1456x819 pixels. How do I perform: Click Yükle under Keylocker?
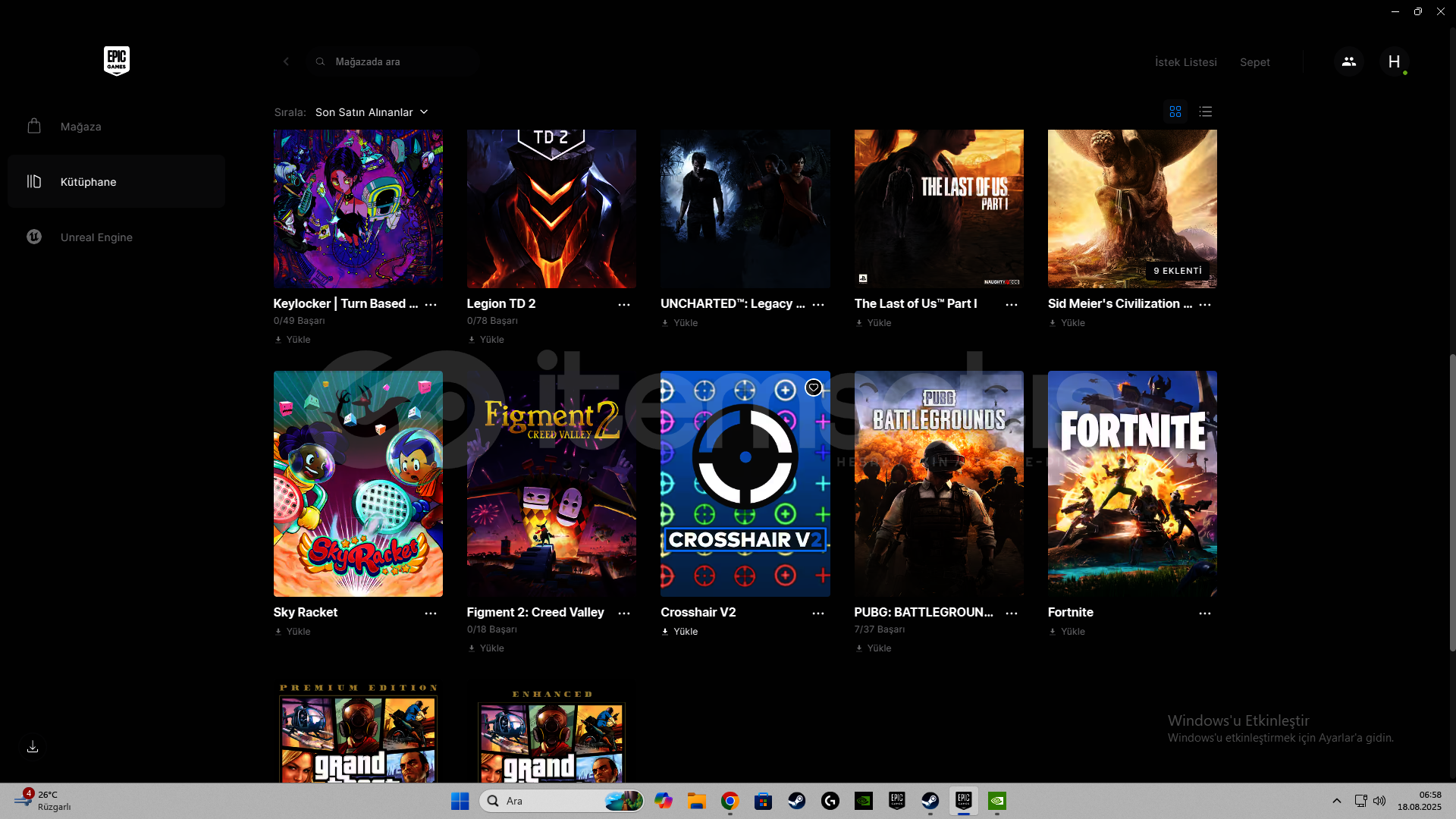click(293, 340)
